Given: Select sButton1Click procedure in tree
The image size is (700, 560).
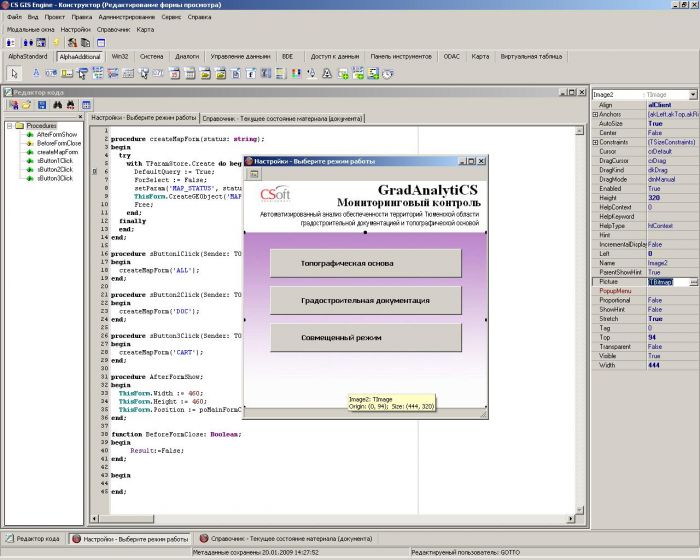Looking at the screenshot, I should [55, 161].
